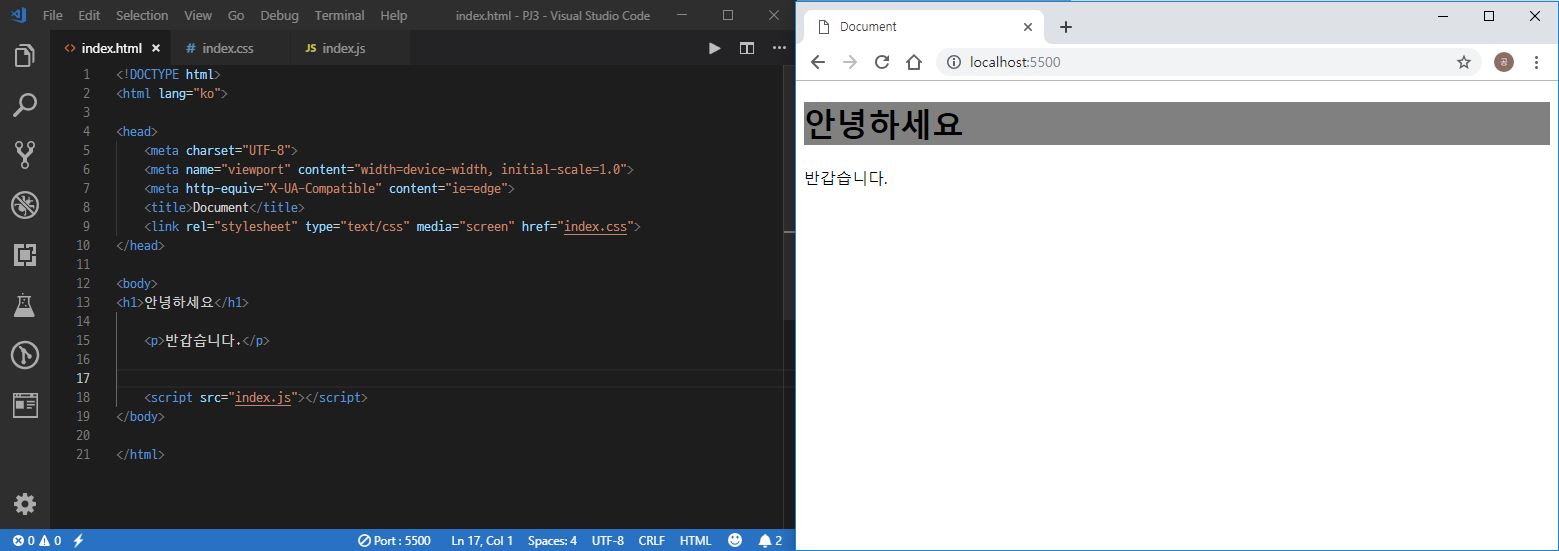The width and height of the screenshot is (1559, 551).
Task: Select the Document tab in Chrome
Action: click(x=924, y=27)
